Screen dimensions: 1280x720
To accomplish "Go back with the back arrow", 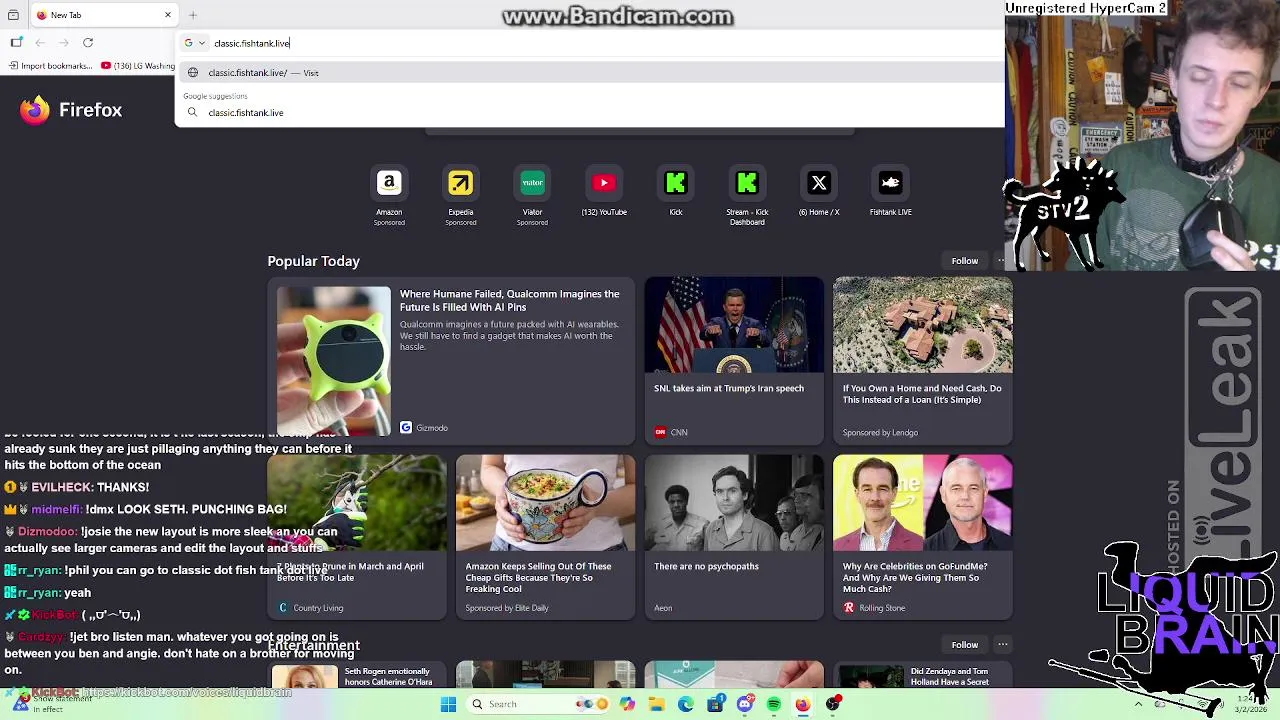I will click(40, 42).
